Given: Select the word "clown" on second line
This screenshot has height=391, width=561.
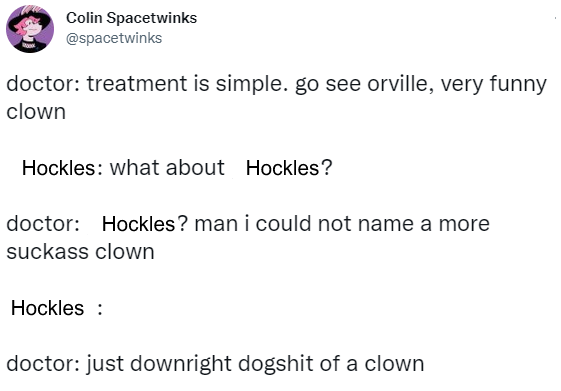Looking at the screenshot, I should tap(36, 112).
